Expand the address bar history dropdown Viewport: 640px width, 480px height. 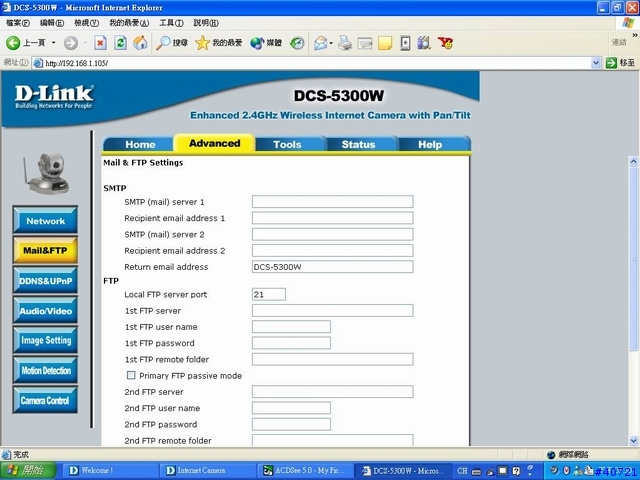click(x=596, y=63)
